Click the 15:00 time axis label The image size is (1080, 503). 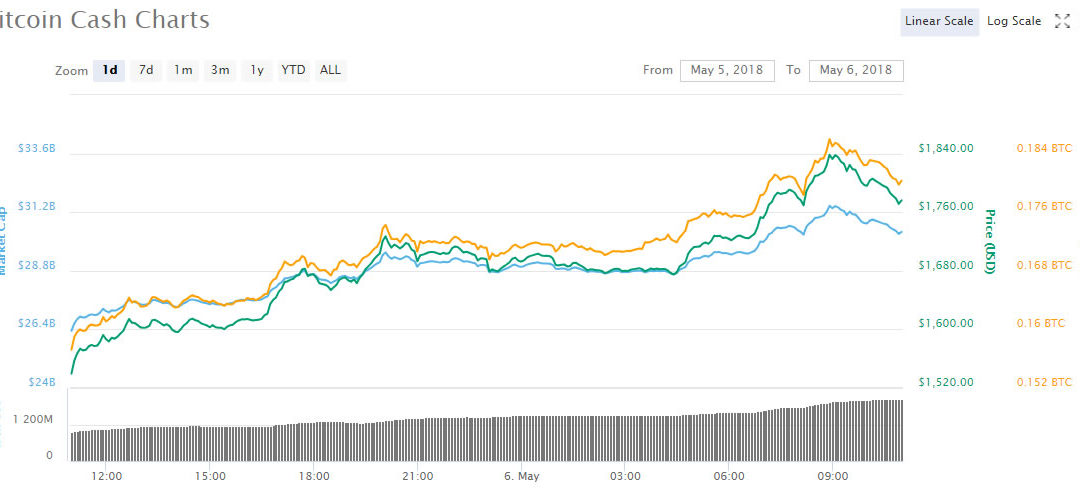[210, 476]
